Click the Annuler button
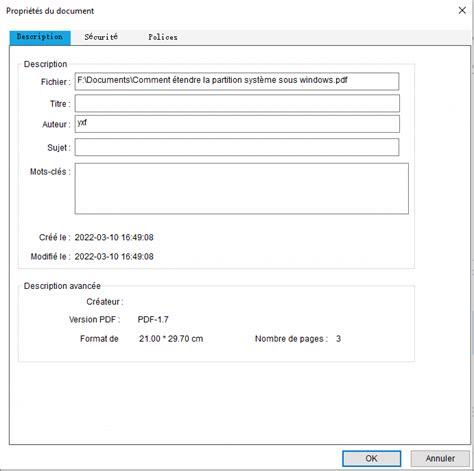The width and height of the screenshot is (474, 471). coord(440,459)
